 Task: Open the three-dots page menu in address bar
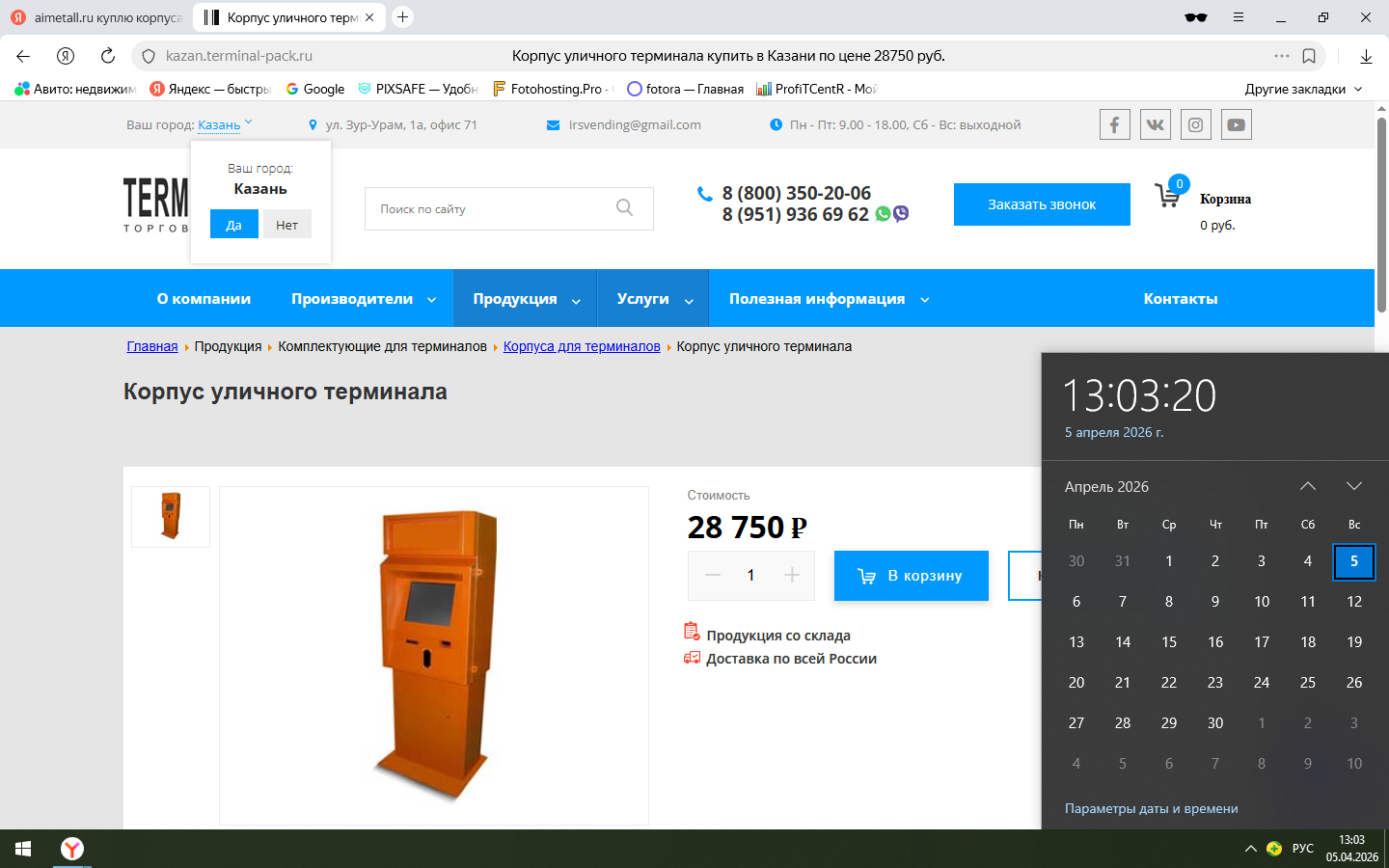[1282, 56]
